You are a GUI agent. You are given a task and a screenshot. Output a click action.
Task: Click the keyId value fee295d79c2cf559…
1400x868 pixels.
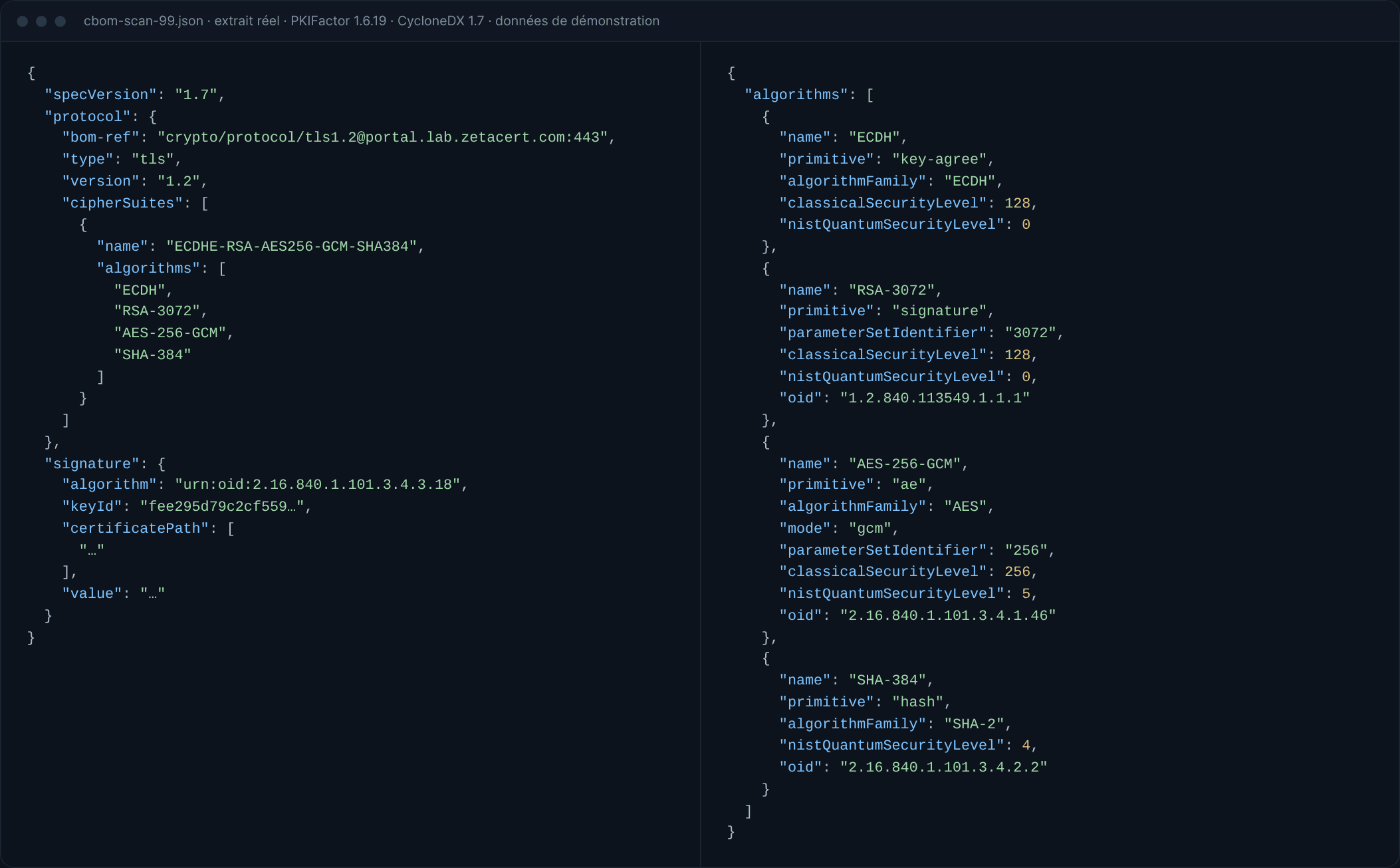click(x=222, y=506)
